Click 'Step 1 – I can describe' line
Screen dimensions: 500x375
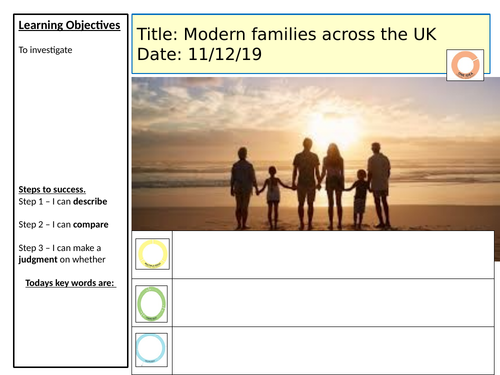click(63, 201)
